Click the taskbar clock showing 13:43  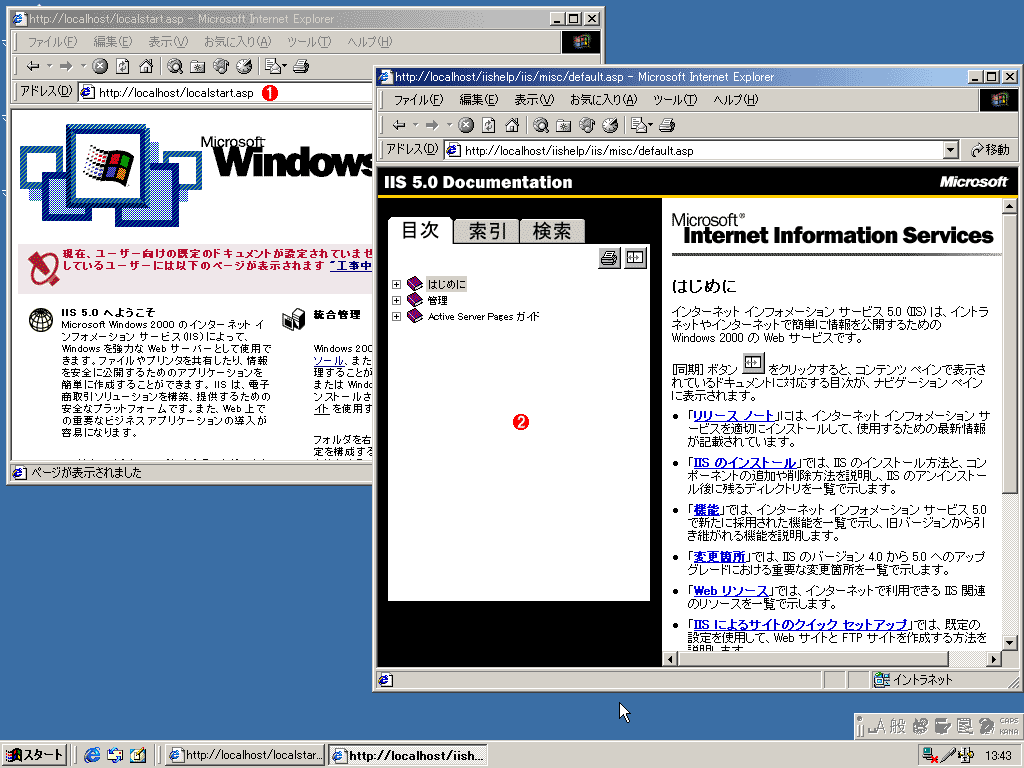[997, 756]
